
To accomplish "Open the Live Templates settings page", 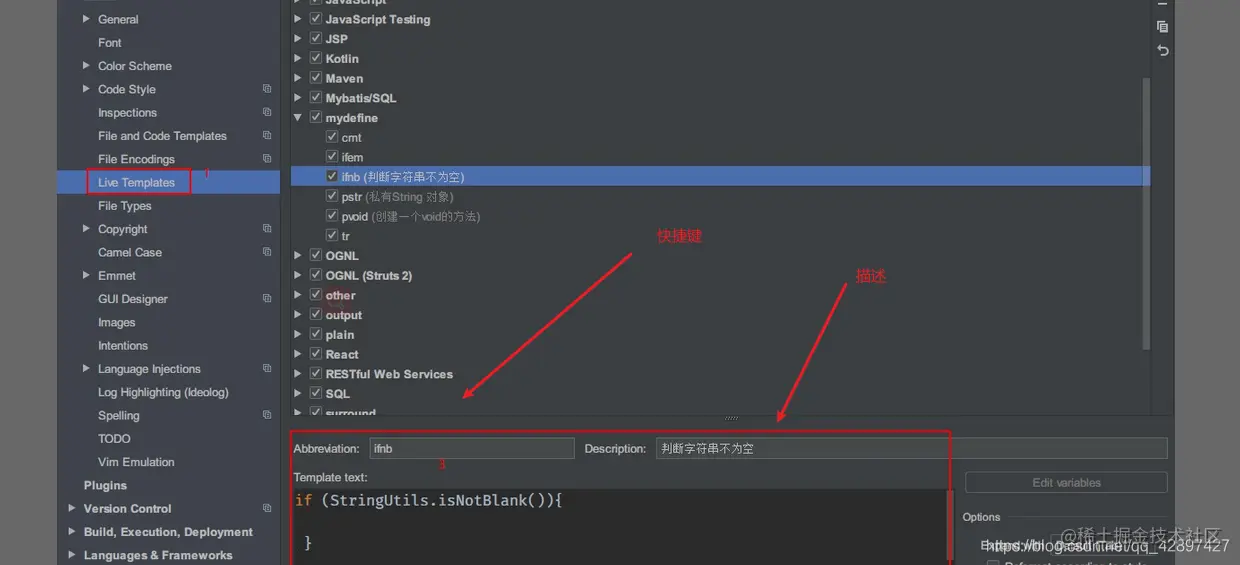I will (136, 182).
